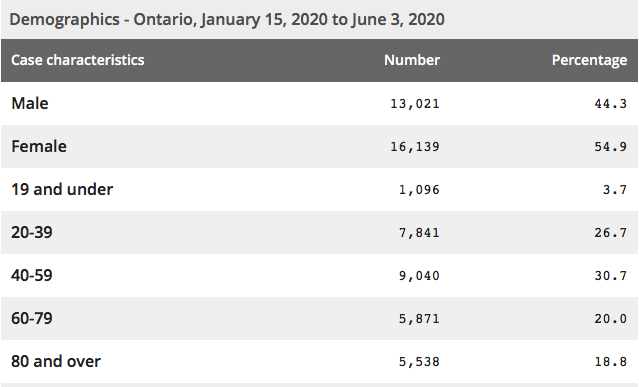The image size is (639, 387).
Task: Click the 20.0 percentage cell
Action: 610,319
